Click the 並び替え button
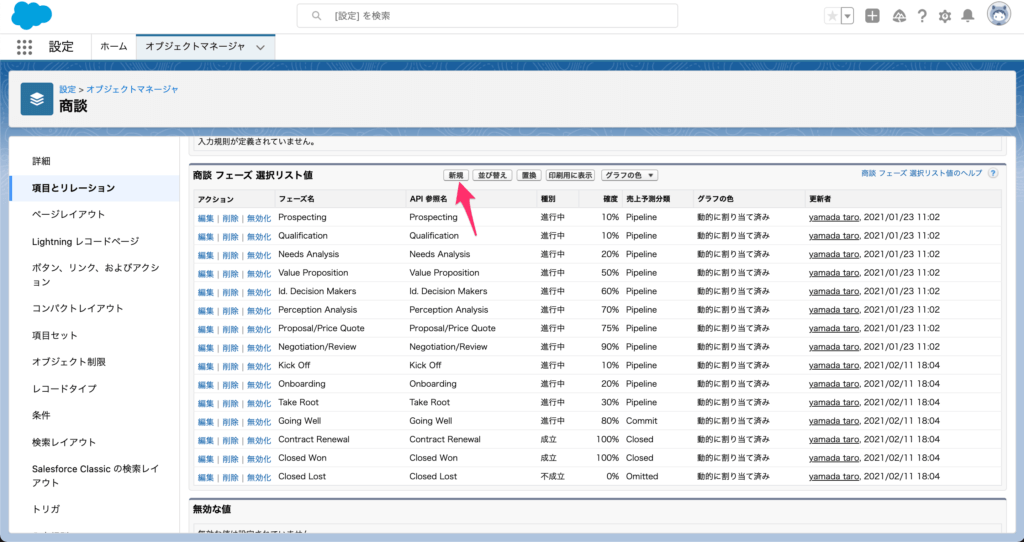This screenshot has width=1024, height=542. 491,175
